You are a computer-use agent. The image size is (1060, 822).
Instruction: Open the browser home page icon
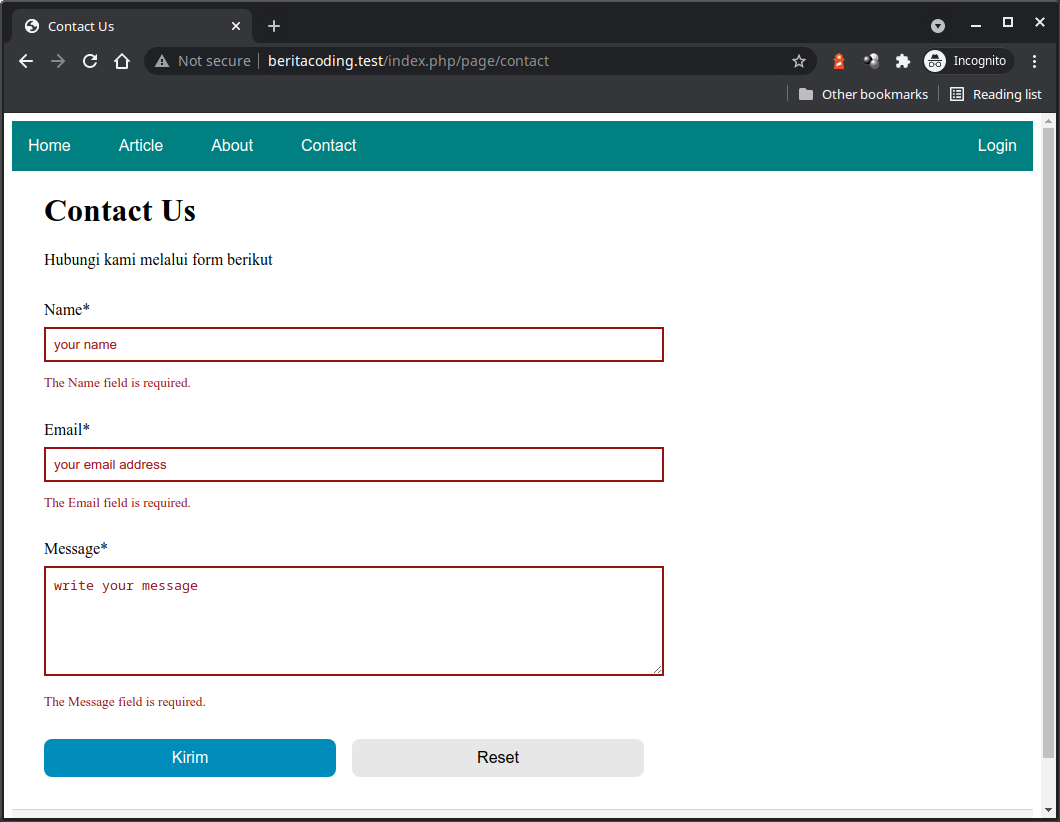(121, 61)
